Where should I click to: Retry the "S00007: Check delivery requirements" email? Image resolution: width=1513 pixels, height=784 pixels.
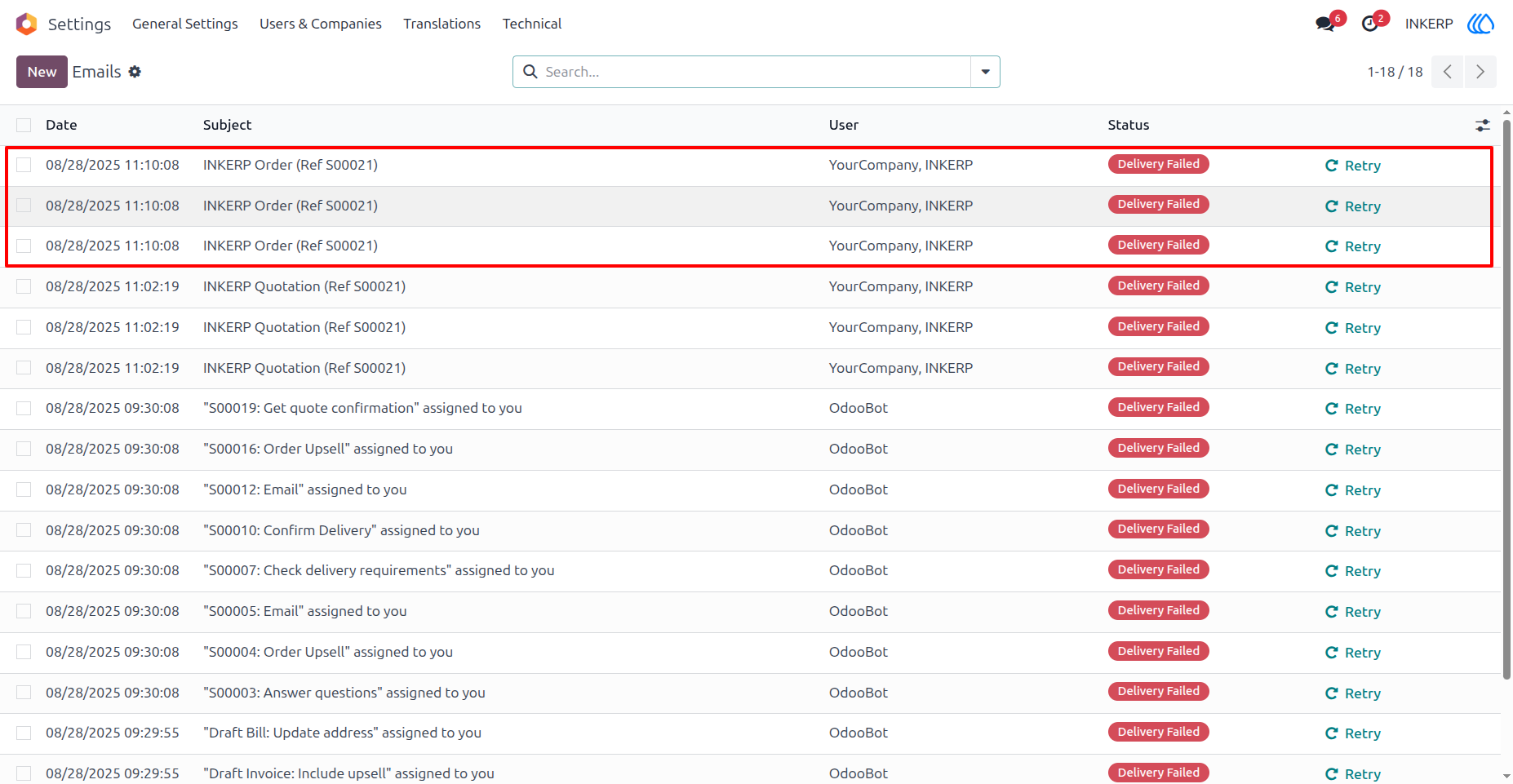pyautogui.click(x=1353, y=571)
